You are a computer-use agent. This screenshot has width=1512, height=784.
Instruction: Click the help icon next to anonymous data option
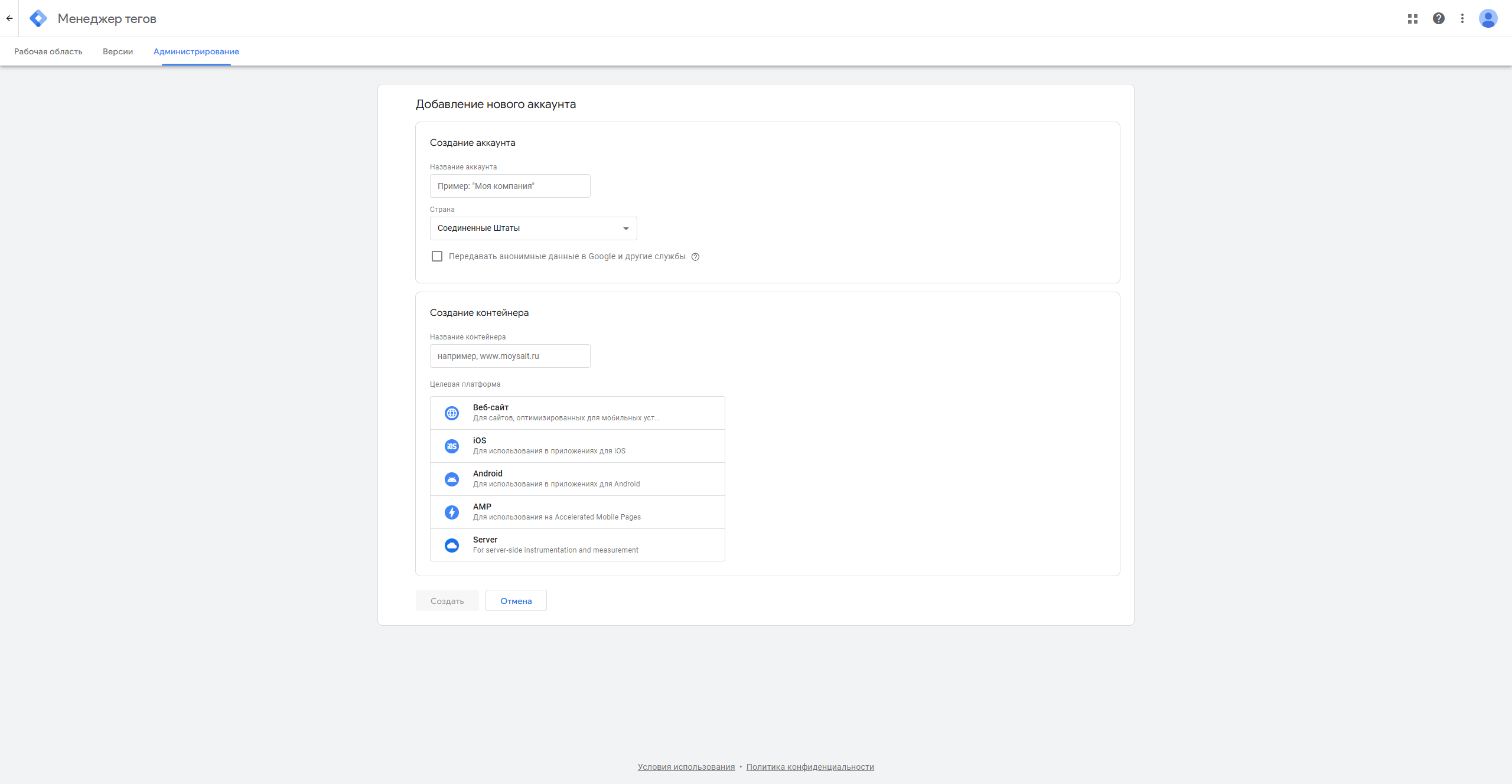(695, 257)
